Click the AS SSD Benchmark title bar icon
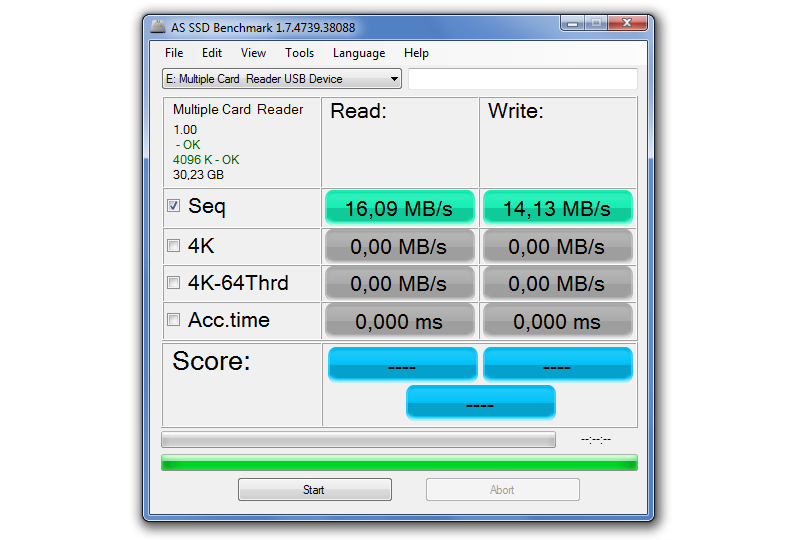 pos(159,27)
